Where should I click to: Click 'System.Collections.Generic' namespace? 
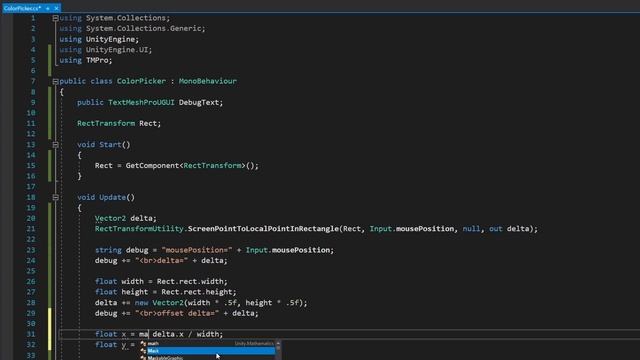pos(144,29)
